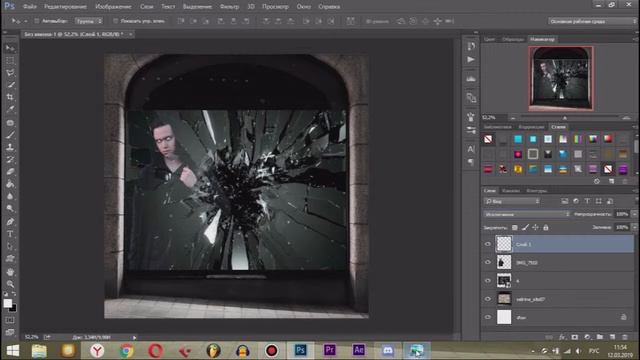The image size is (640, 360).
Task: Hide the IMG layer with hand thumbnail
Action: (x=488, y=262)
